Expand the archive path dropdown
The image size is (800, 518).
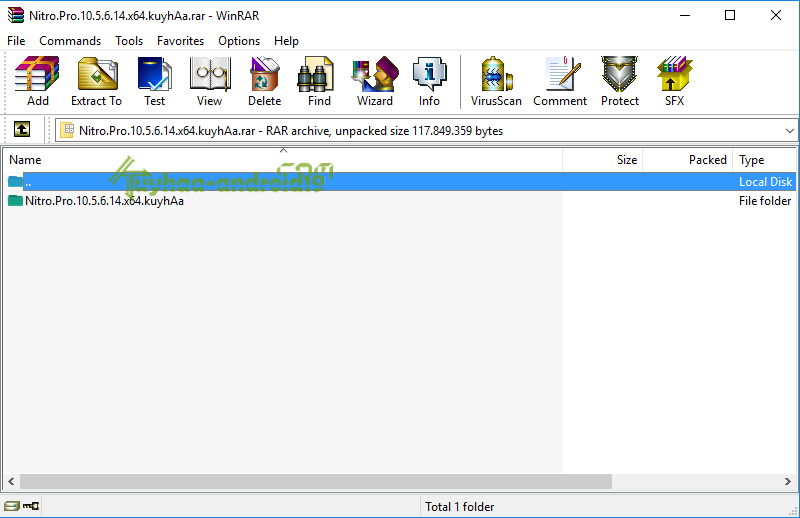(x=789, y=131)
